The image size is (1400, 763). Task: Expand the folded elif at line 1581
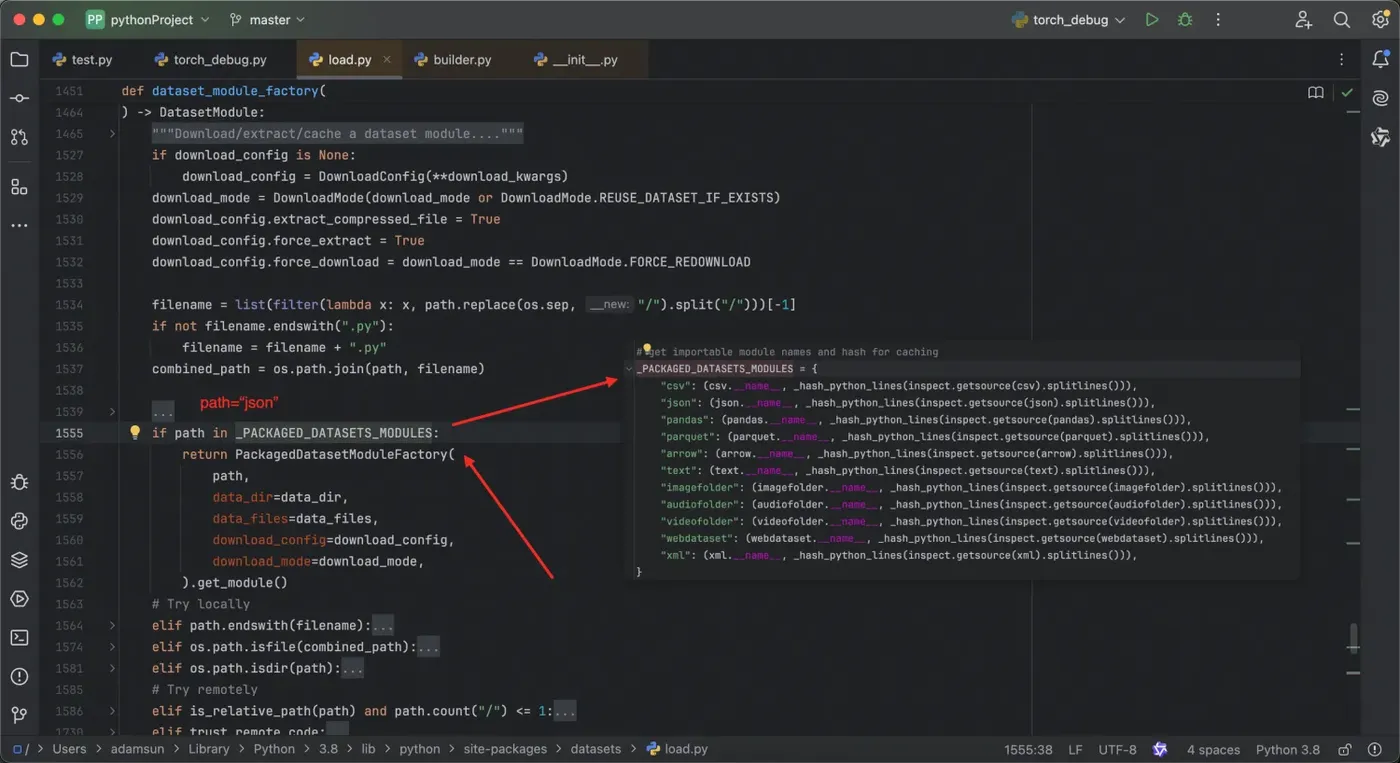[x=112, y=669]
